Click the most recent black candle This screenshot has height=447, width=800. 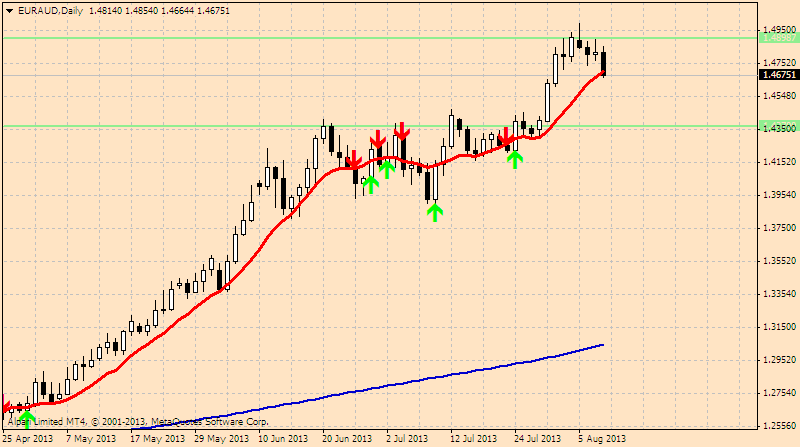tap(604, 62)
